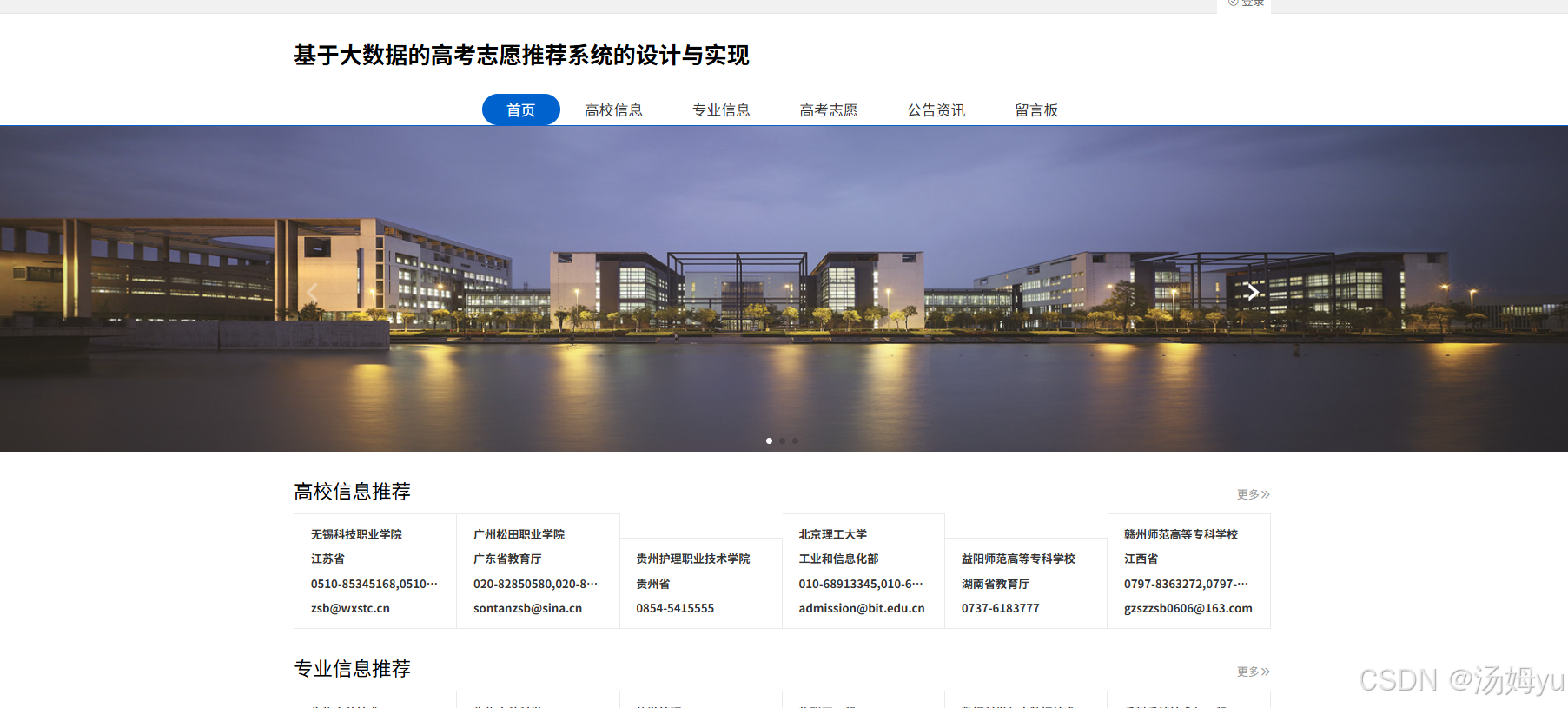This screenshot has width=1568, height=708.
Task: Advance to the next carousel slide
Action: (x=1253, y=292)
